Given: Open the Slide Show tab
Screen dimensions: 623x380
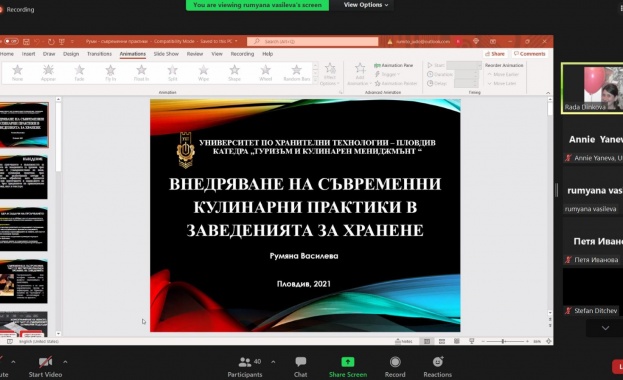Looking at the screenshot, I should (x=166, y=54).
